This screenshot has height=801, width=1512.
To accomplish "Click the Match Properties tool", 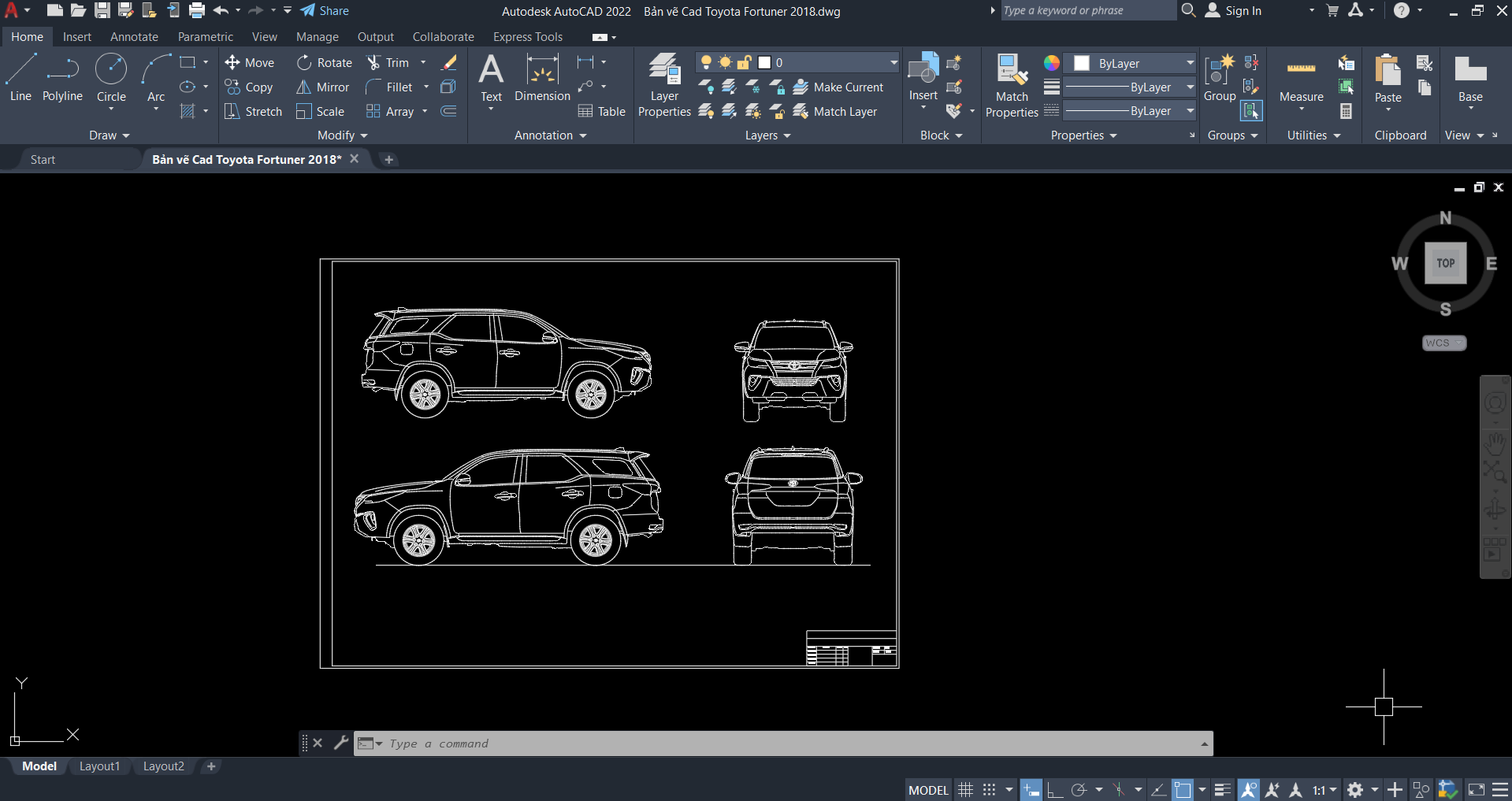I will coord(1011,83).
